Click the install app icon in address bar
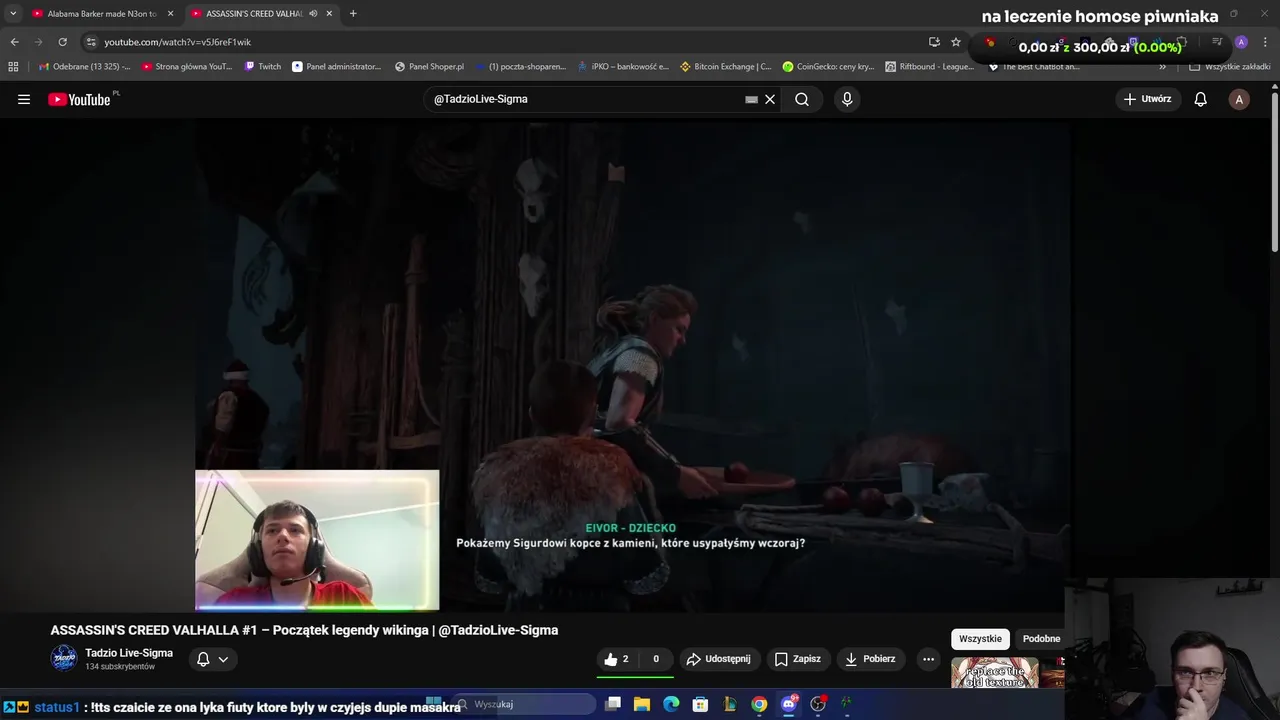Viewport: 1280px width, 720px height. [x=934, y=42]
